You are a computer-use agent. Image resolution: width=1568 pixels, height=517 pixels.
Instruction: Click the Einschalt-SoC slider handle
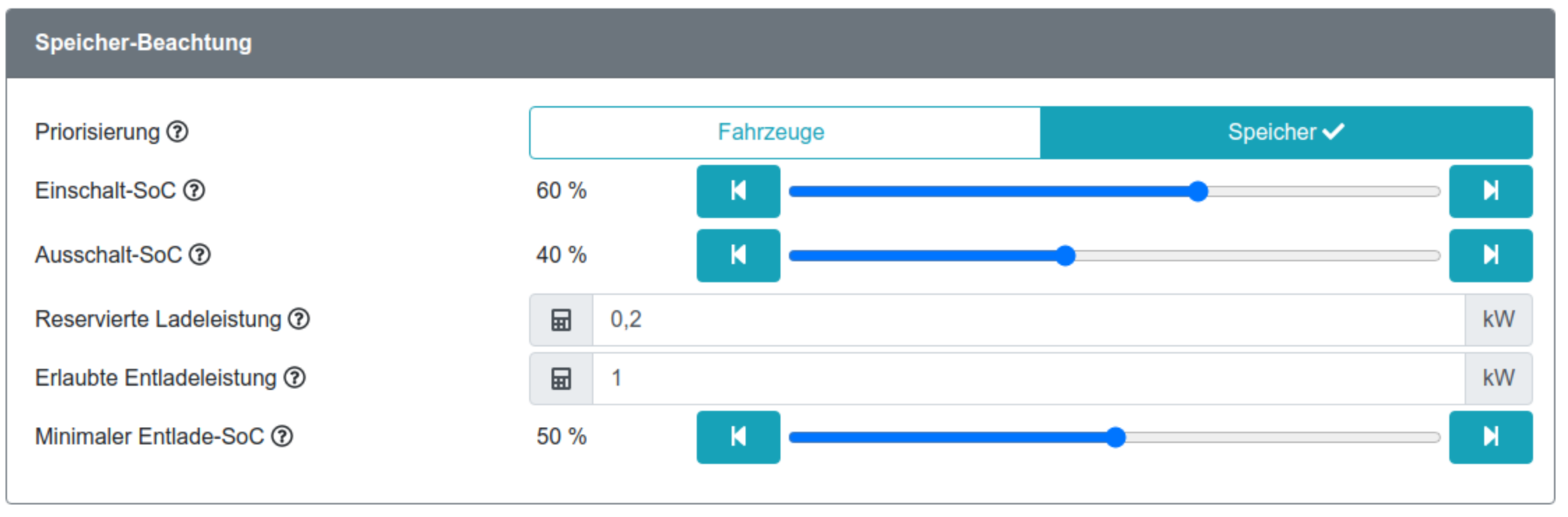[x=1198, y=191]
